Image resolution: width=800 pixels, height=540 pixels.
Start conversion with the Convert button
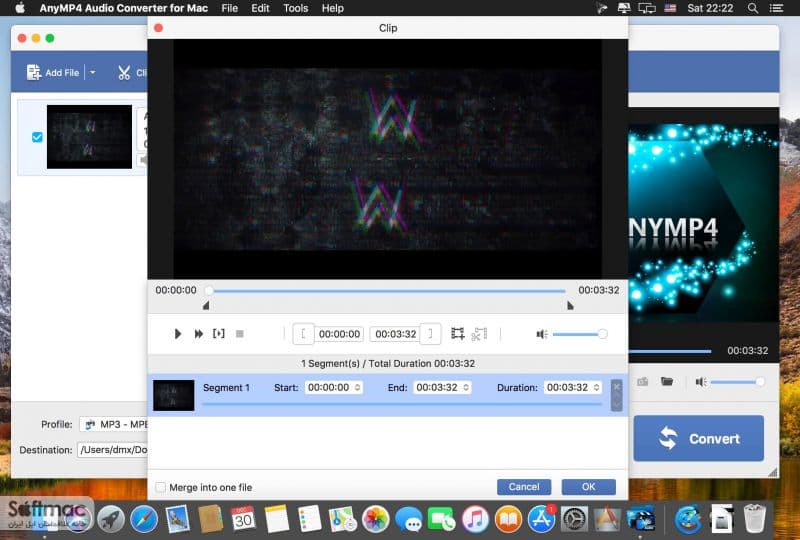tap(698, 438)
